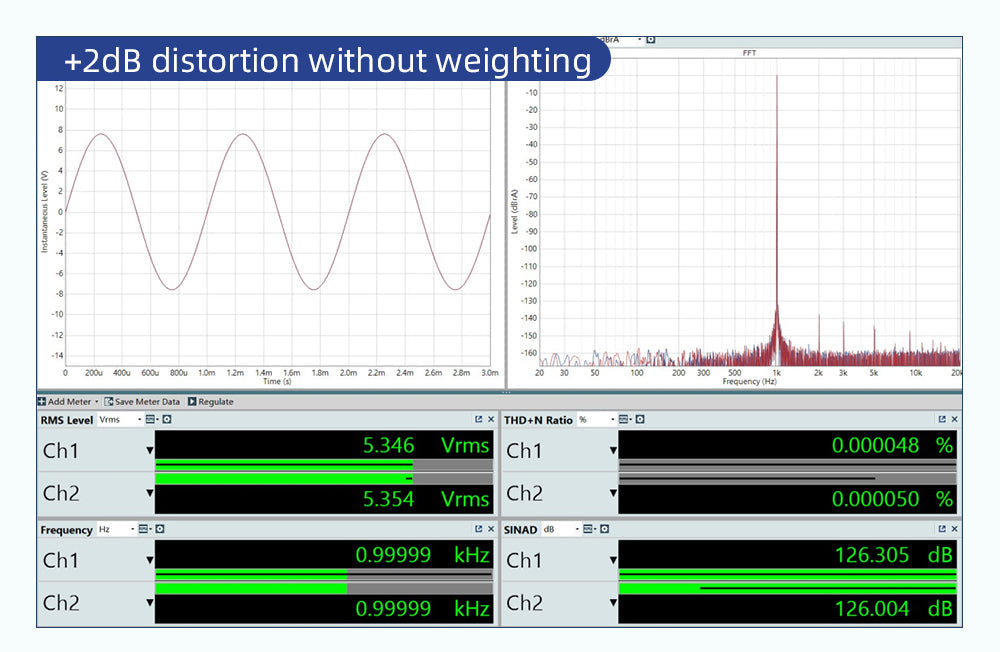Expand the SINAD Ch2 channel arrow
The height and width of the screenshot is (652, 1000).
tap(613, 603)
